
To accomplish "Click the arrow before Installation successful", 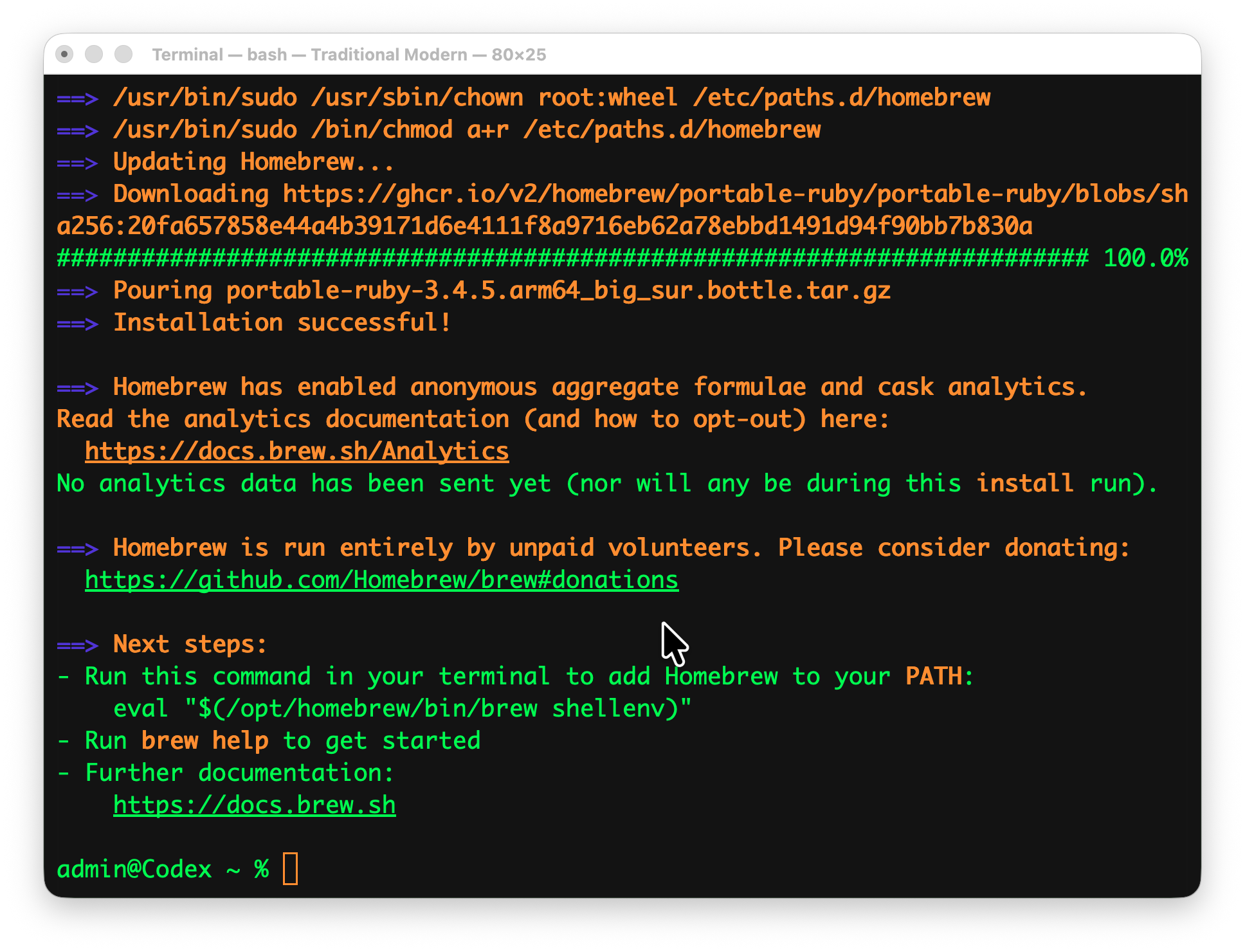I will (x=77, y=323).
